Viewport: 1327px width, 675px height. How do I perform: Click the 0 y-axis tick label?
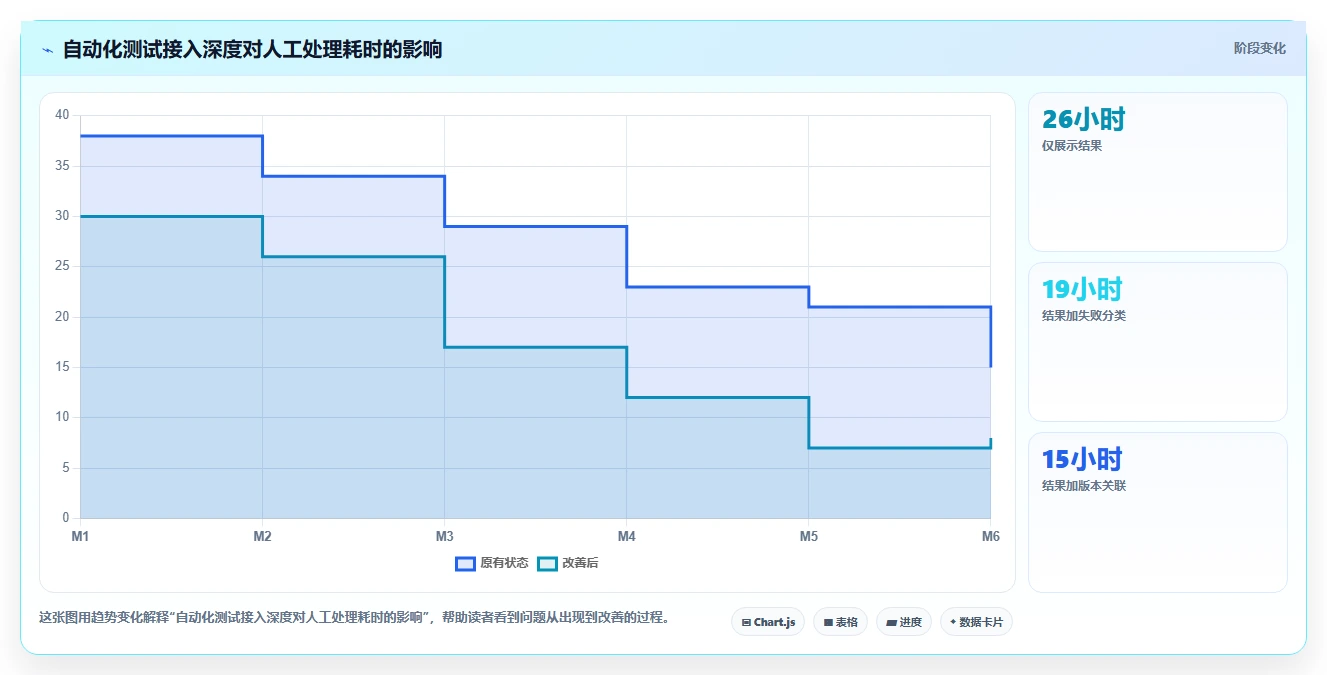click(x=66, y=518)
